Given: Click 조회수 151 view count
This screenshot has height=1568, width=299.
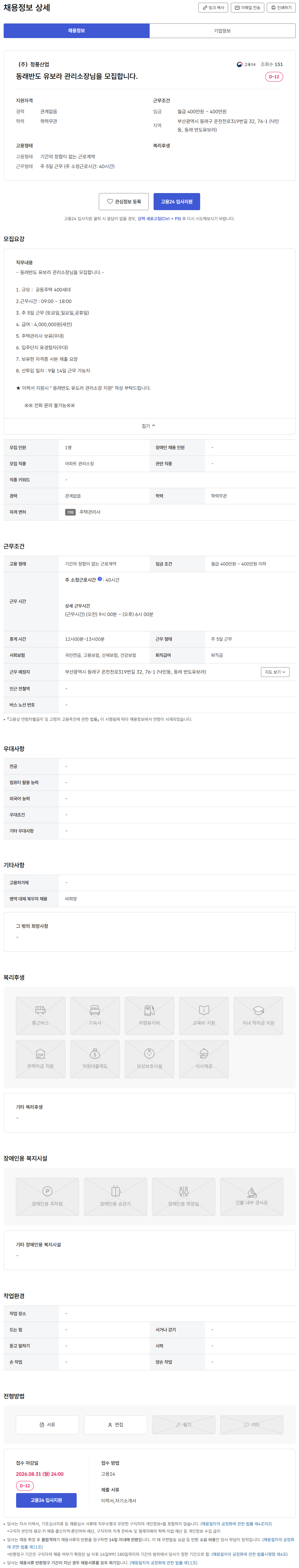Looking at the screenshot, I should (x=272, y=64).
